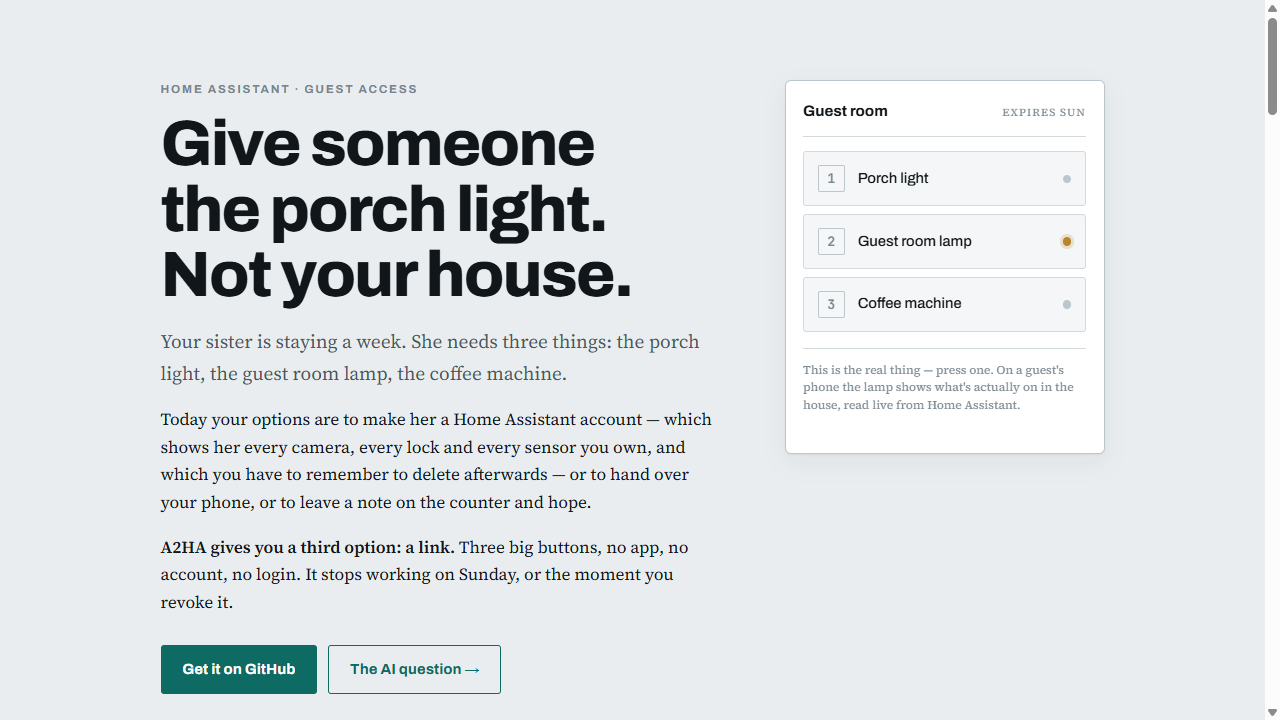Screen dimensions: 1280x720
Task: Click the grey status dot on Coffee machine row
Action: pyautogui.click(x=1067, y=304)
